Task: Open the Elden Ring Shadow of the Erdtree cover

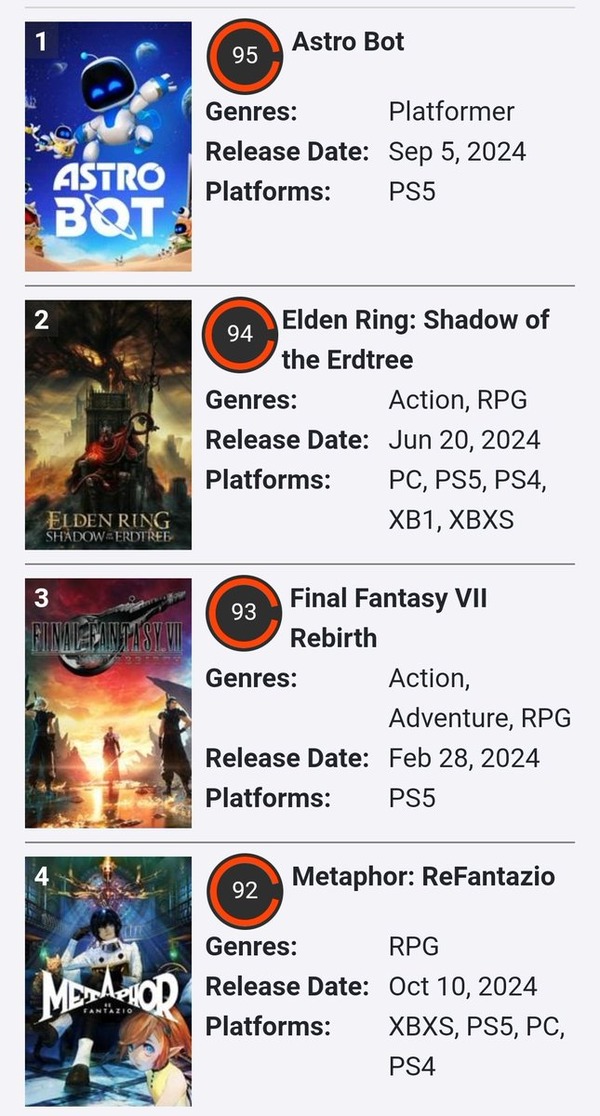Action: click(108, 425)
